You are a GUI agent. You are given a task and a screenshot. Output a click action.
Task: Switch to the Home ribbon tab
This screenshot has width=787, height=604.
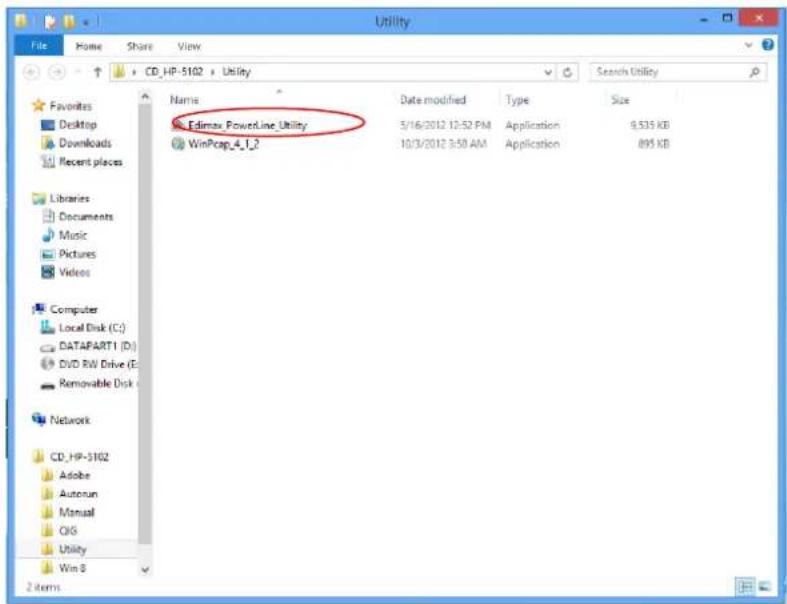coord(89,46)
